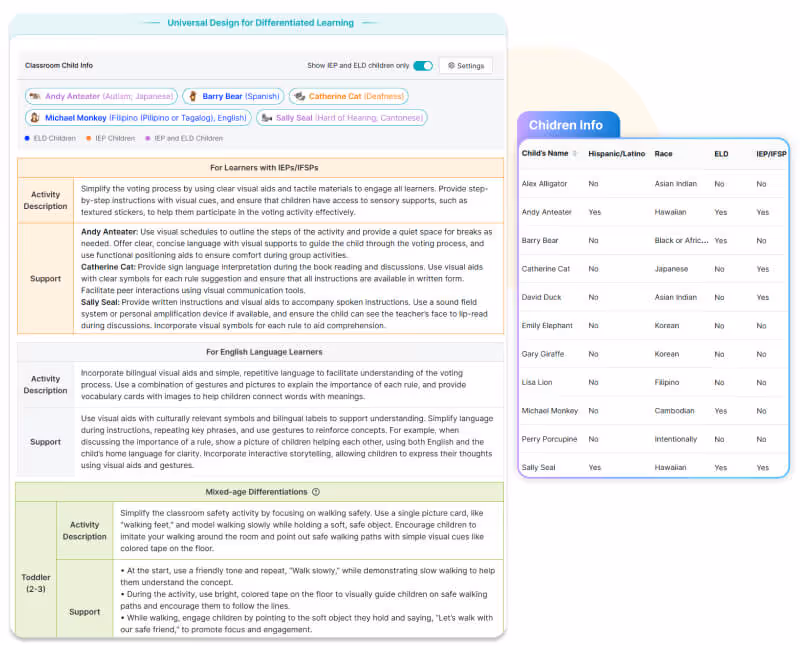
Task: Click the Settings gear icon
Action: (x=451, y=66)
